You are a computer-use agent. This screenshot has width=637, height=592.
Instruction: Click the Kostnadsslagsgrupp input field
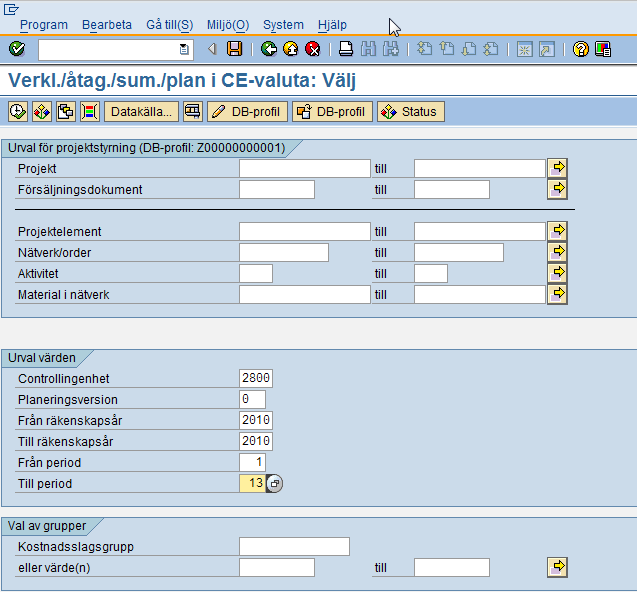pyautogui.click(x=295, y=546)
